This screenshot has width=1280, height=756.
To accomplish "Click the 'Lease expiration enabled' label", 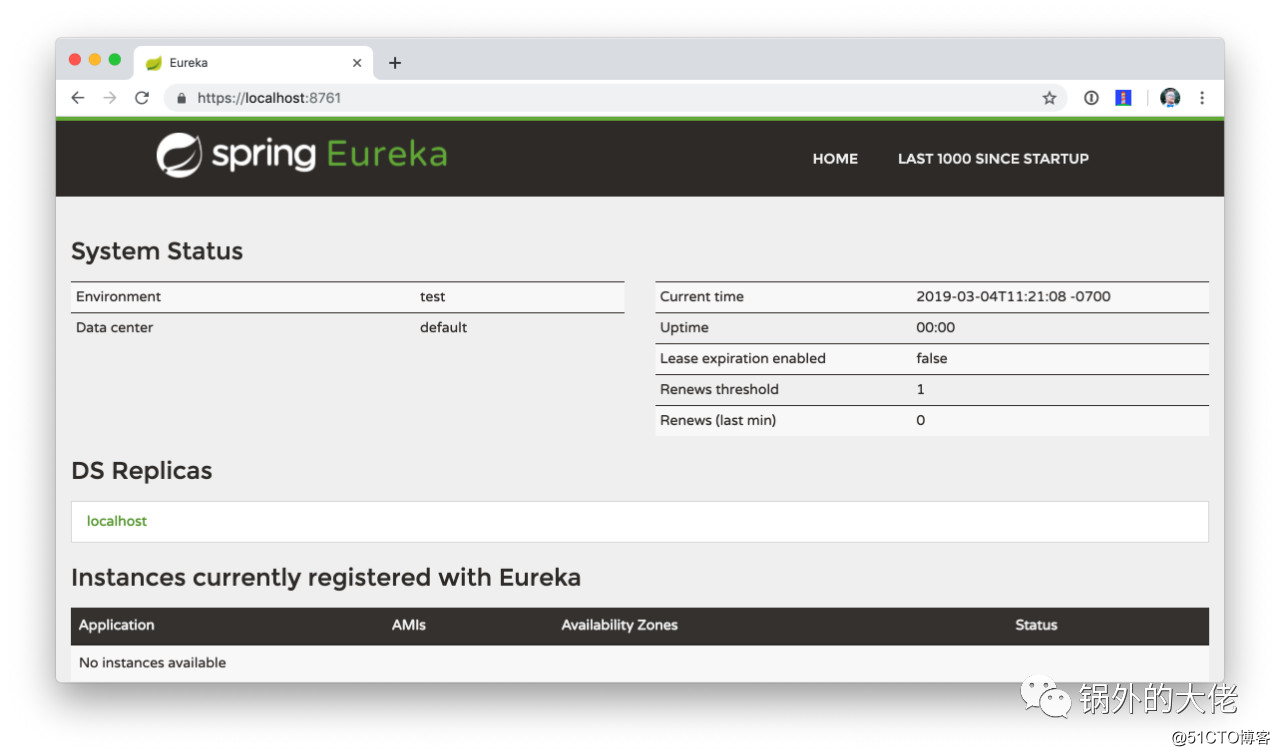I will pyautogui.click(x=743, y=359).
